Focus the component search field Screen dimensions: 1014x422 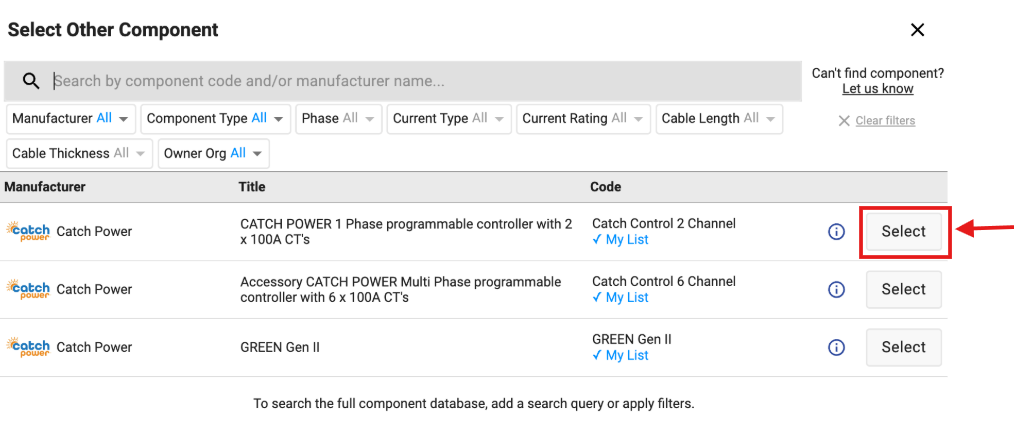pyautogui.click(x=425, y=81)
